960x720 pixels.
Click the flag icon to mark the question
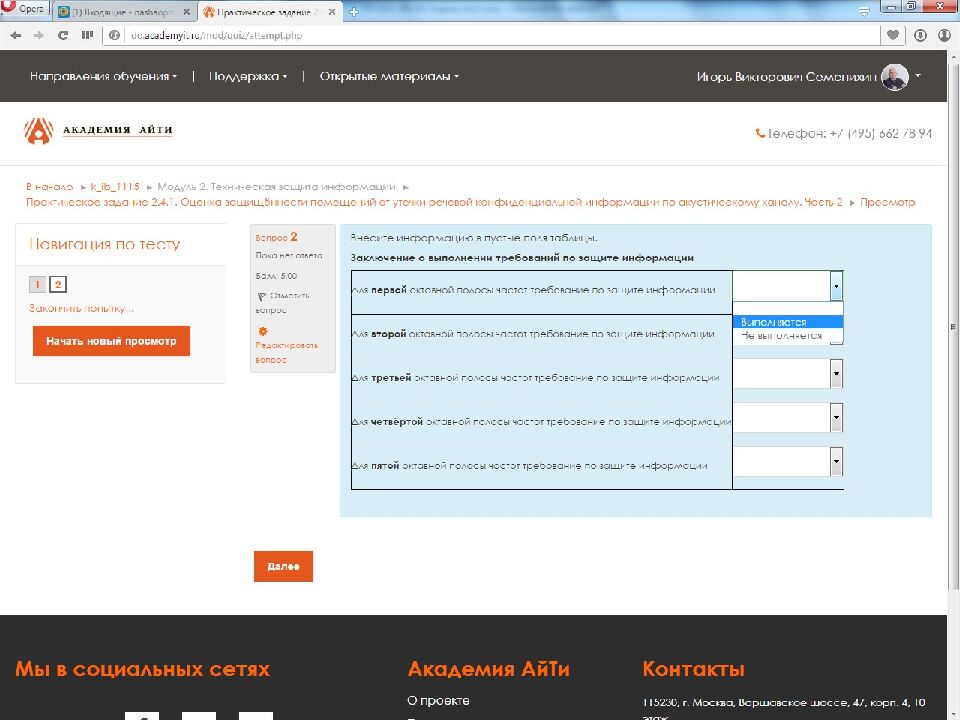point(263,297)
